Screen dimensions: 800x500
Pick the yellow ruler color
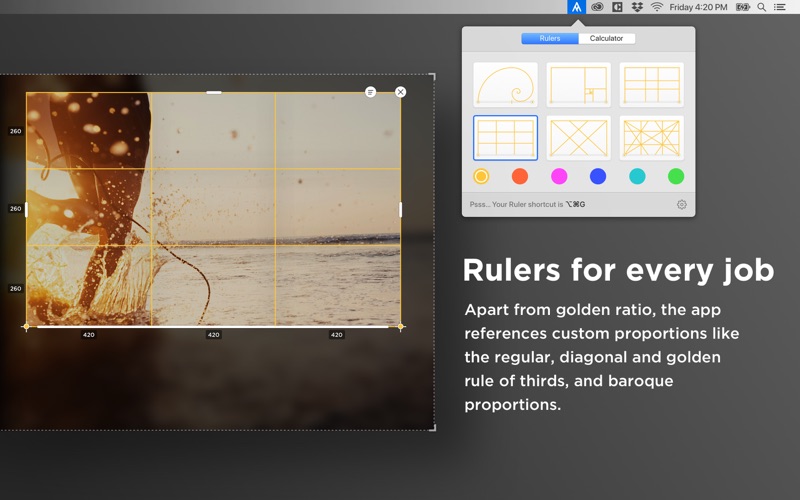pyautogui.click(x=481, y=177)
